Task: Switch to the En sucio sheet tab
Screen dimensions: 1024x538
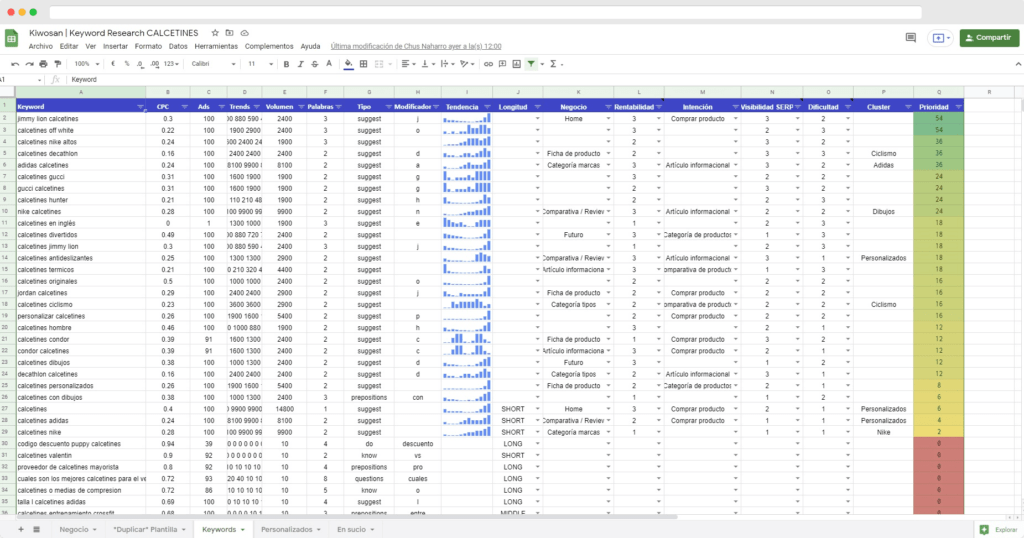Action: (x=355, y=530)
